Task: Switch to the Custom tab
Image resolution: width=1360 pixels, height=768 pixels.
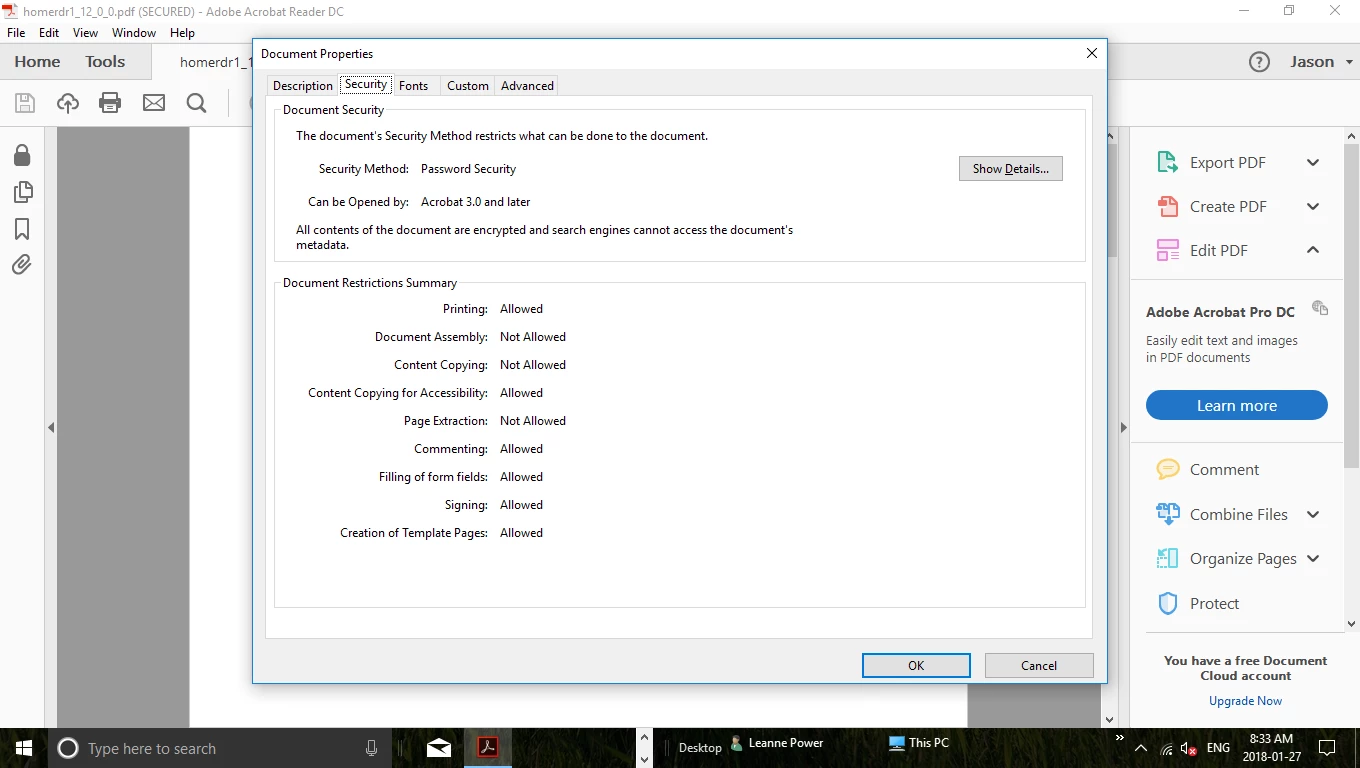Action: coord(467,86)
